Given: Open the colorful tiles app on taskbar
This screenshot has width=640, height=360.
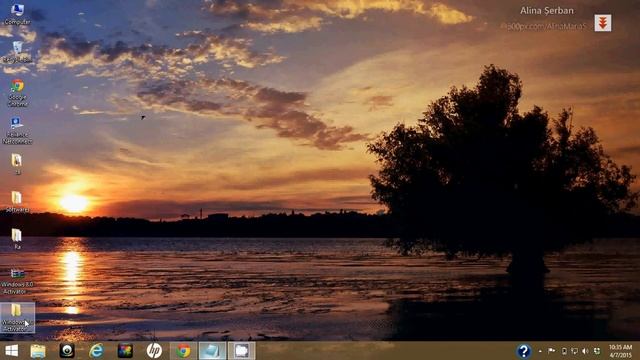Looking at the screenshot, I should [x=125, y=351].
